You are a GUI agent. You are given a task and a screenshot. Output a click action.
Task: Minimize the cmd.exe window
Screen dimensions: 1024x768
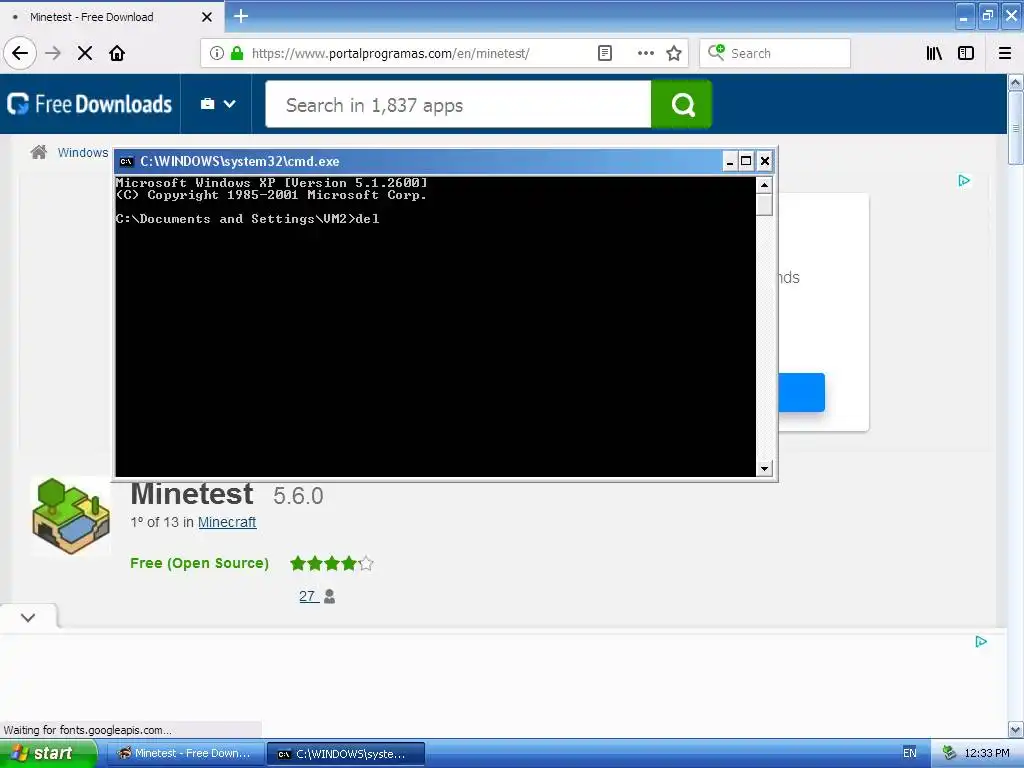[x=730, y=161]
